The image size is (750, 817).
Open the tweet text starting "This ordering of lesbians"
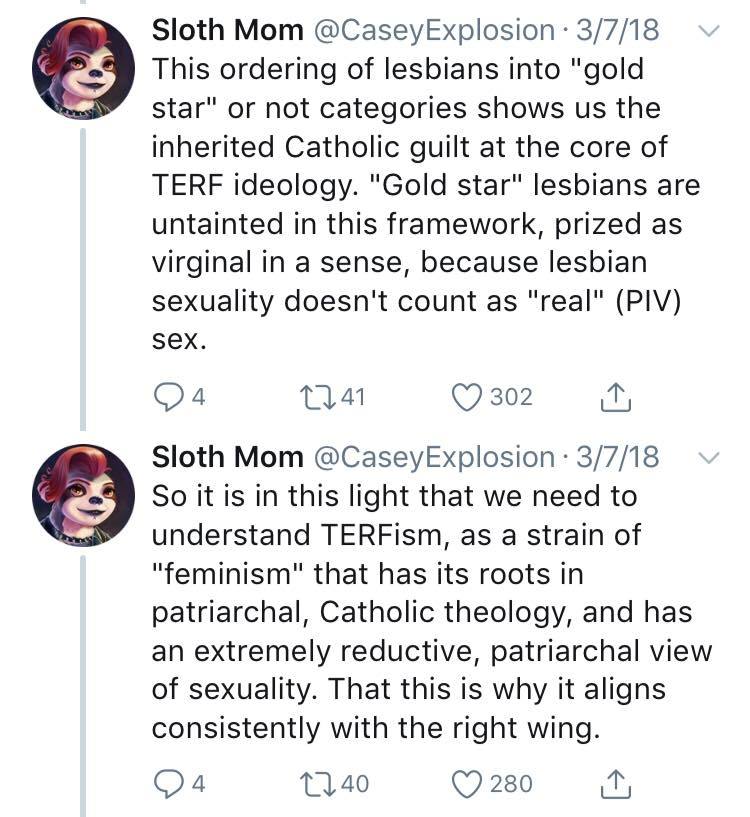tap(420, 205)
